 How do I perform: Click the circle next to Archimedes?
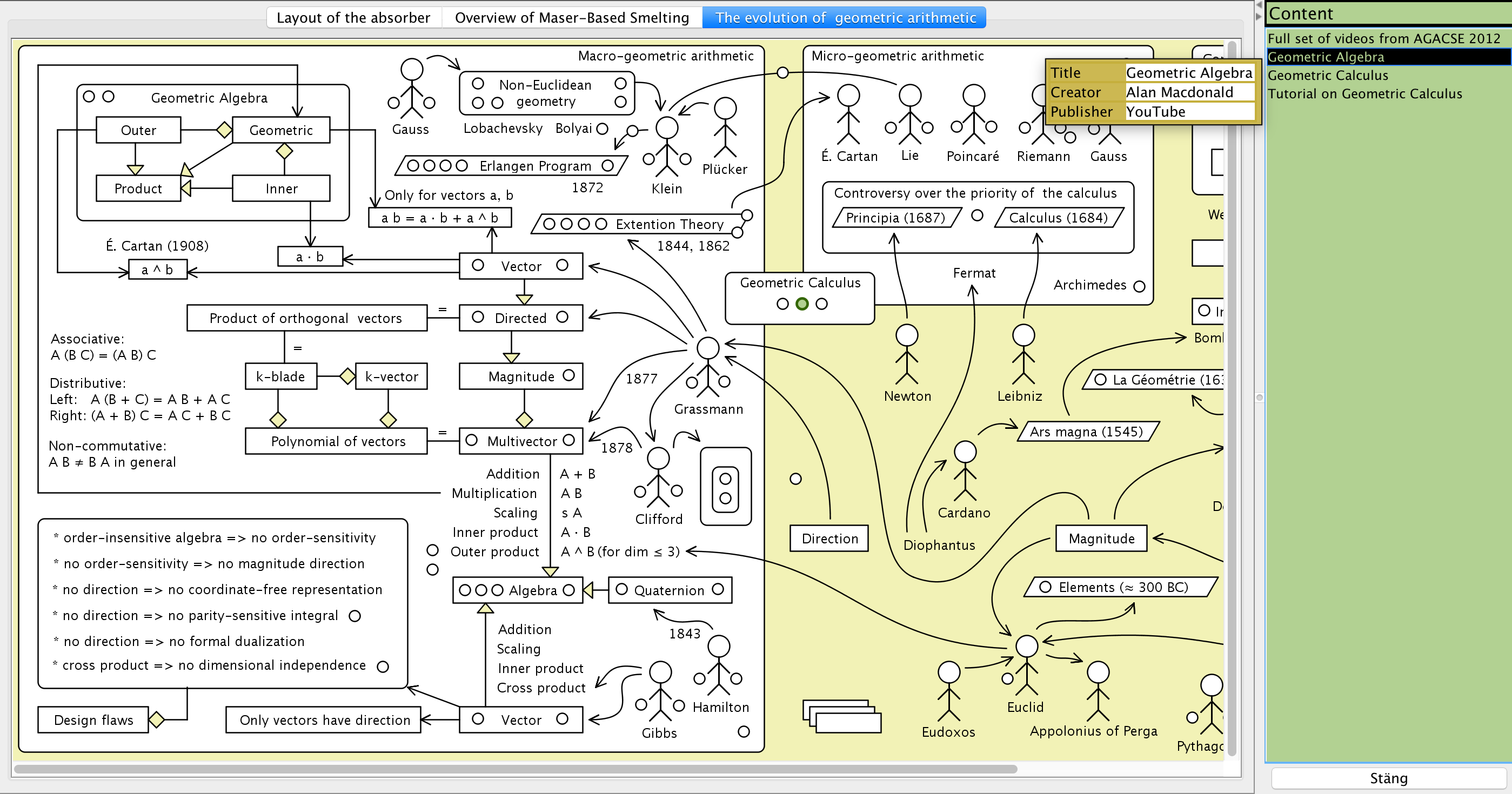(x=1139, y=286)
